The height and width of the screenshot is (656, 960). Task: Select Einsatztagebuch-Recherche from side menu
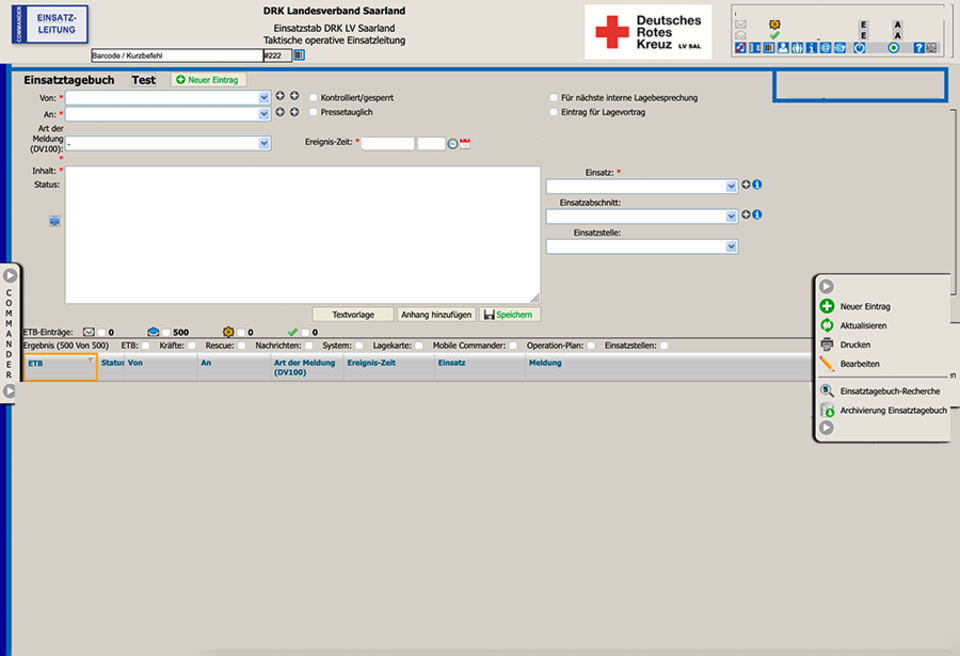tap(888, 391)
